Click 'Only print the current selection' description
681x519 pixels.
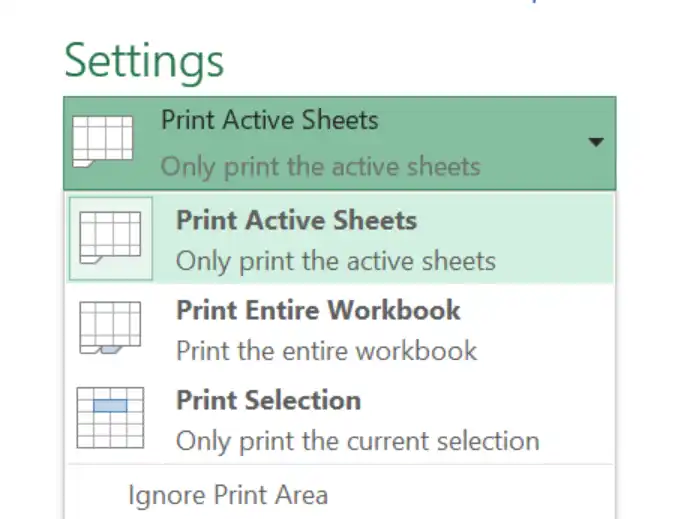click(357, 442)
